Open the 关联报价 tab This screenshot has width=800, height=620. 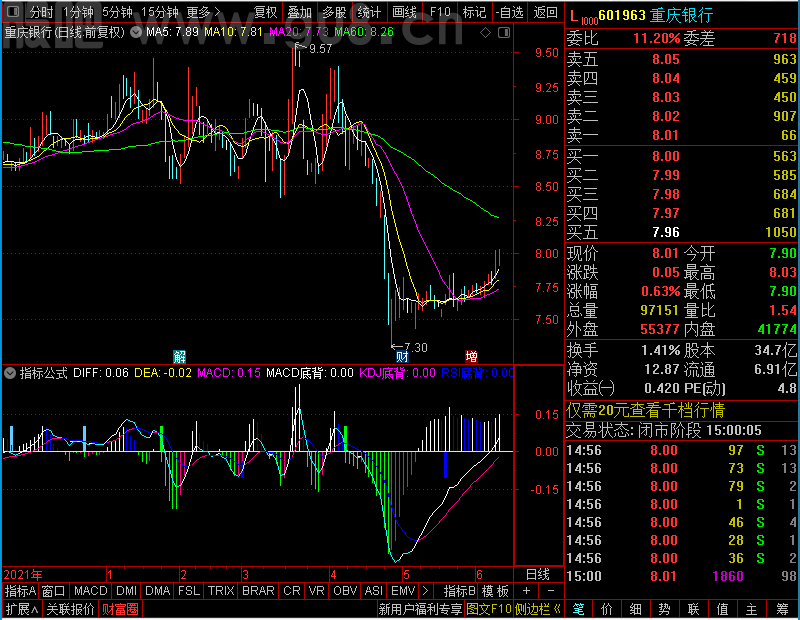click(70, 609)
